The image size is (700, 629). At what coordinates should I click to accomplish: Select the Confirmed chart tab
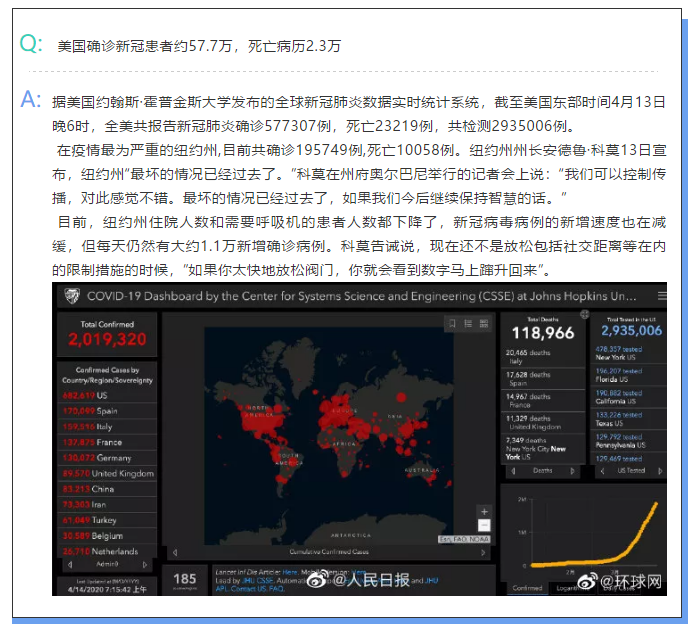click(x=527, y=588)
